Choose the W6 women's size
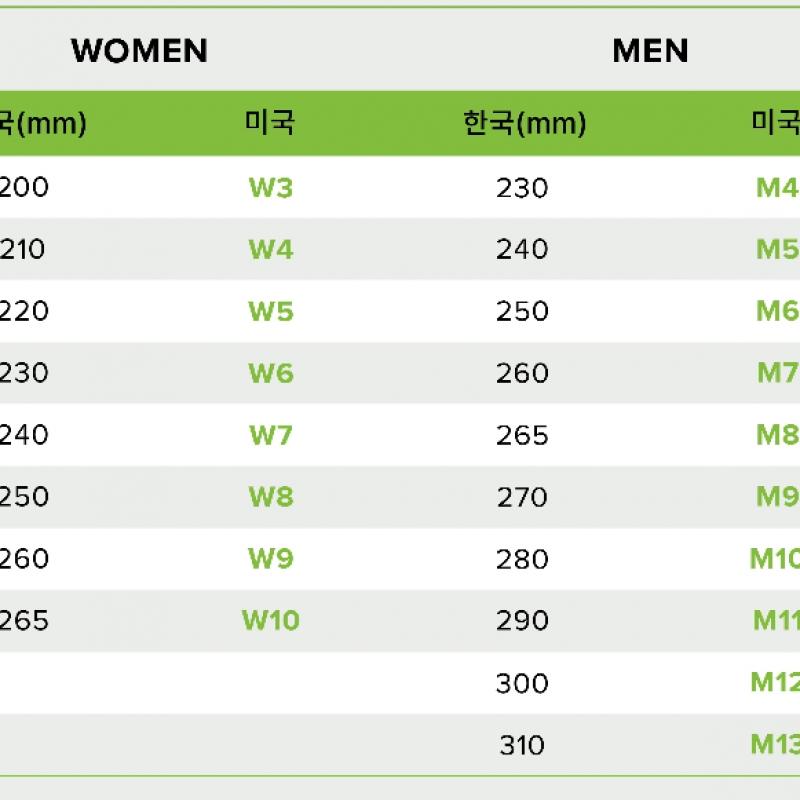Screen dimensions: 800x800 pyautogui.click(x=270, y=373)
